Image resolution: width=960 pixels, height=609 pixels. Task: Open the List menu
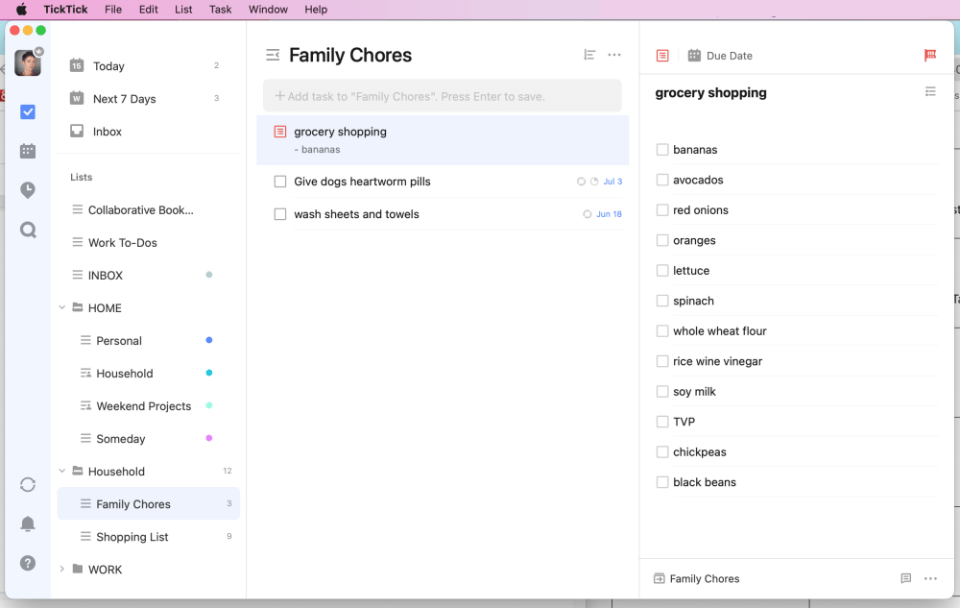tap(183, 9)
